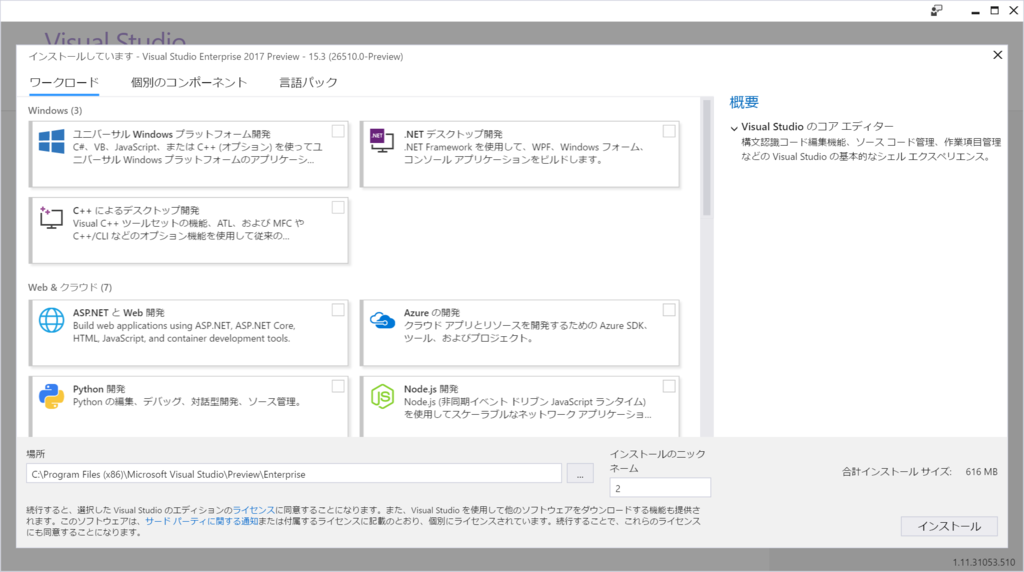Image resolution: width=1024 pixels, height=572 pixels.
Task: Check the .NET デスクトップ開発 checkbox
Action: (669, 131)
